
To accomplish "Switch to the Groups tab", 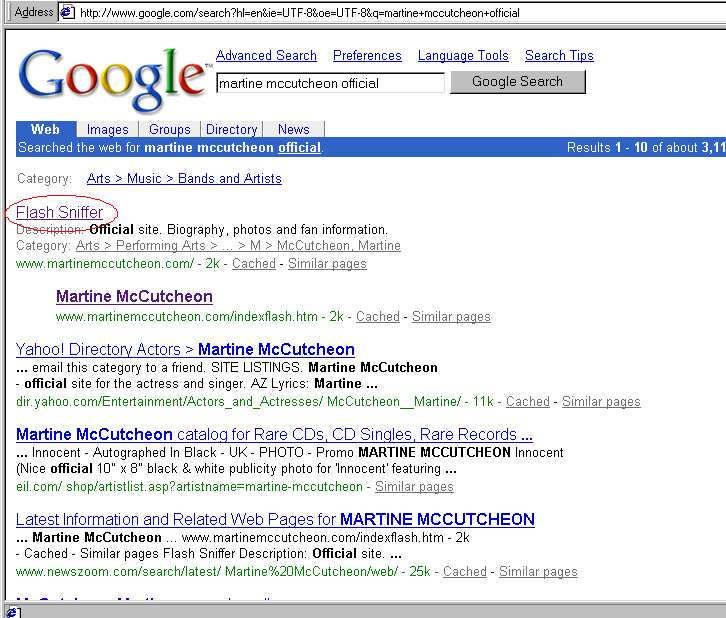I will coord(169,129).
